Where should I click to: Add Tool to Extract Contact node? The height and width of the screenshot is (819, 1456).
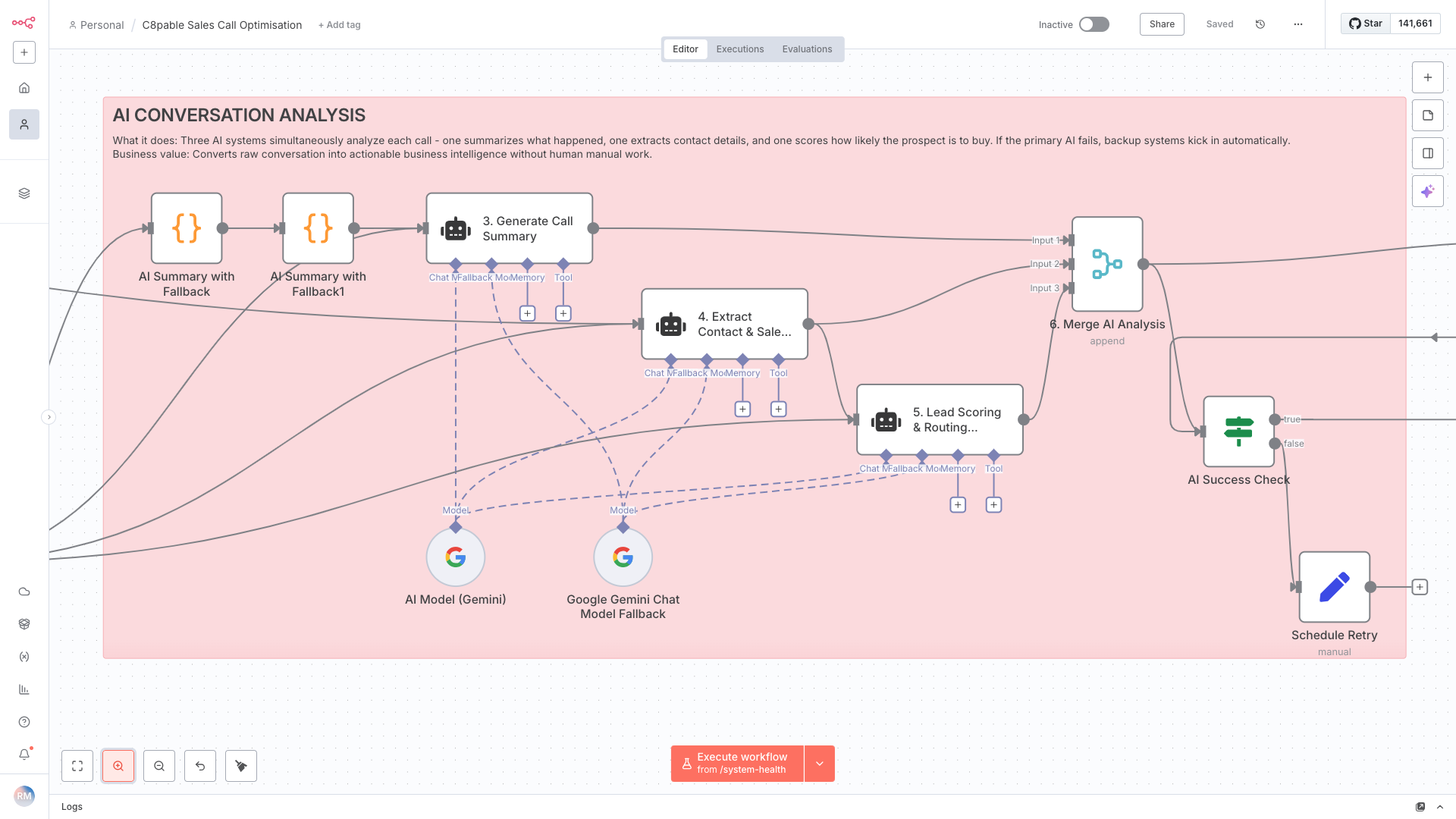click(778, 409)
